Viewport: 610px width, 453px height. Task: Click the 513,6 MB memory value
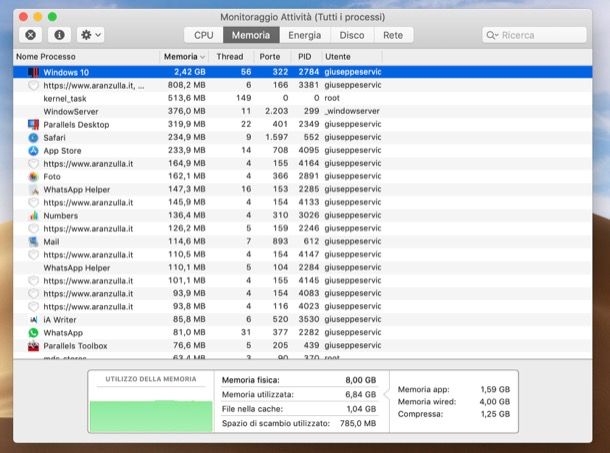click(187, 98)
